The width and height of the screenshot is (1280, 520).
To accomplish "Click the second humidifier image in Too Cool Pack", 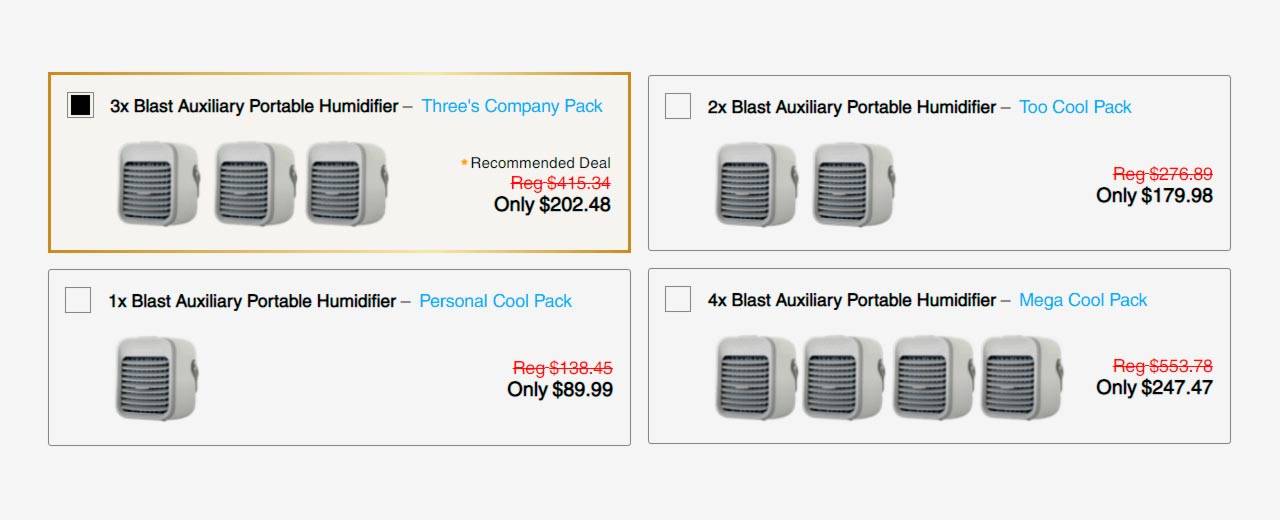I will 853,184.
